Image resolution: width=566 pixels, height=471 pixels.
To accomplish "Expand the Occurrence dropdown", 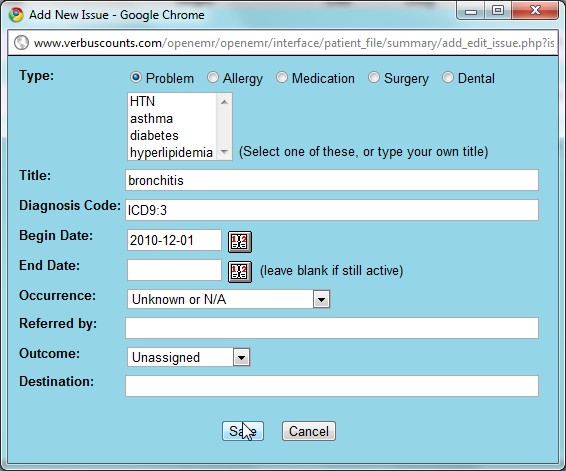I will (228, 299).
